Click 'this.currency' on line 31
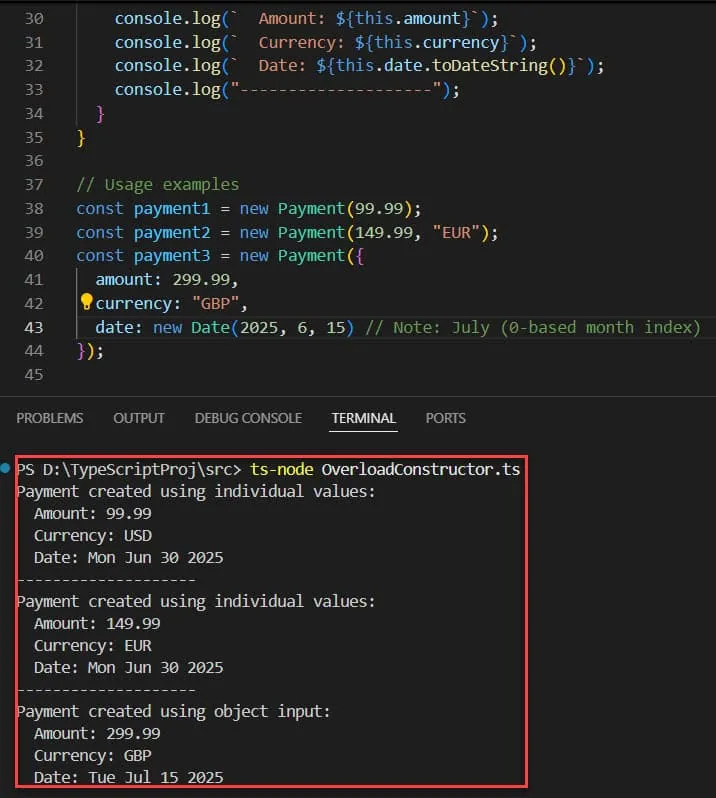The image size is (716, 798). point(437,42)
